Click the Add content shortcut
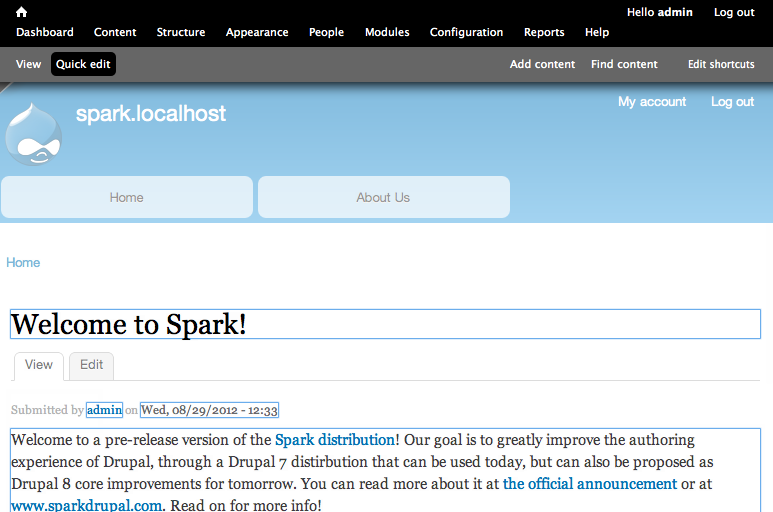773x512 pixels. 542,64
